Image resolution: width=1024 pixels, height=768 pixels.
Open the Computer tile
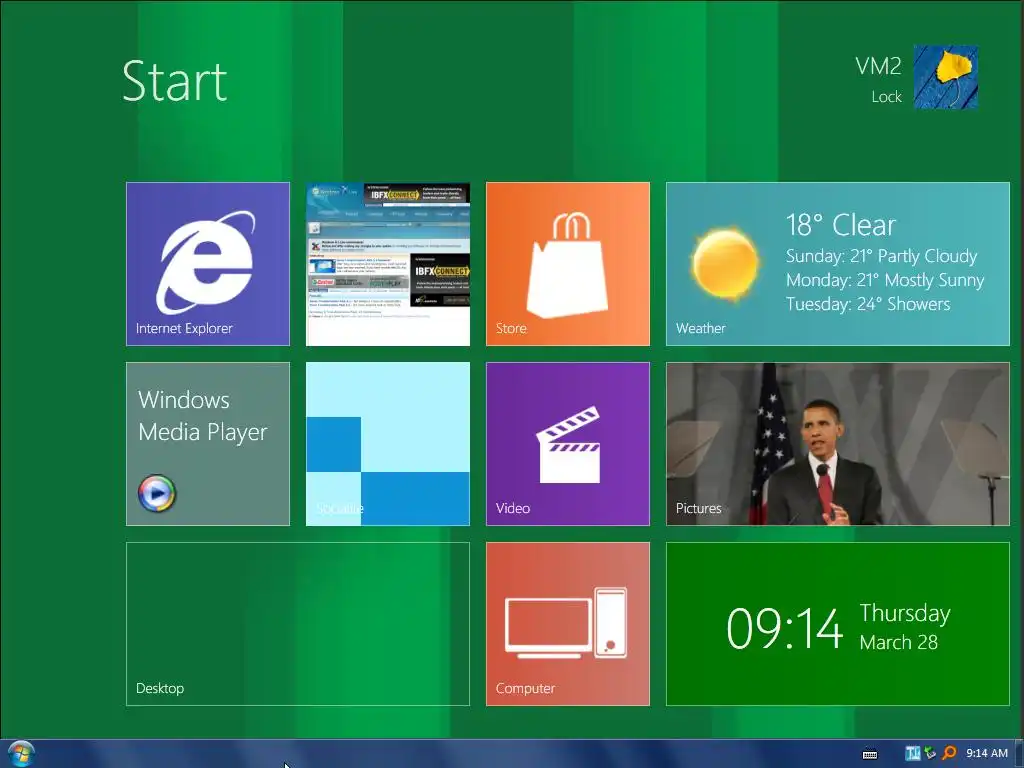pyautogui.click(x=568, y=624)
